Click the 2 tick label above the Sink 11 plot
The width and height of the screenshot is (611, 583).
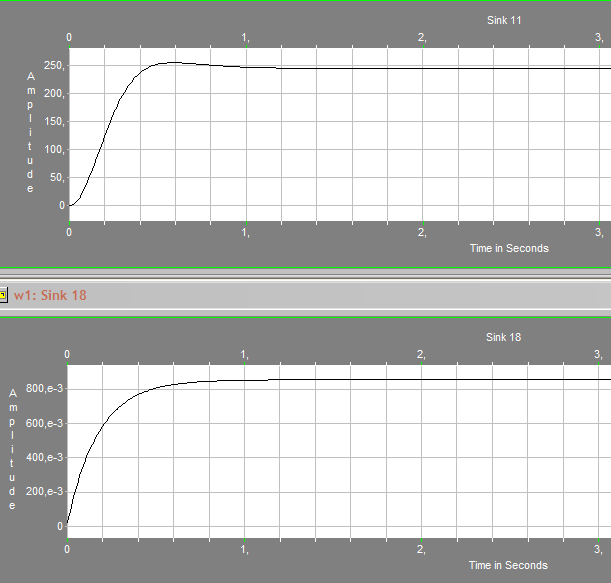(x=422, y=37)
